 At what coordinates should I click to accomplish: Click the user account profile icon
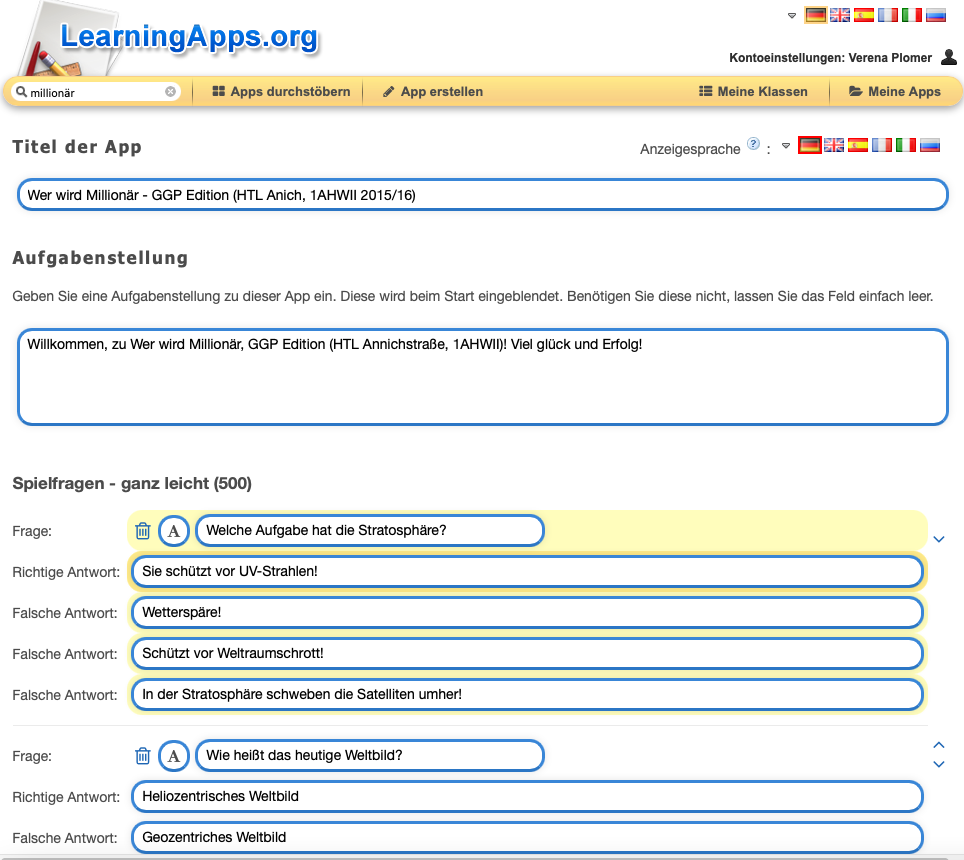pyautogui.click(x=949, y=57)
